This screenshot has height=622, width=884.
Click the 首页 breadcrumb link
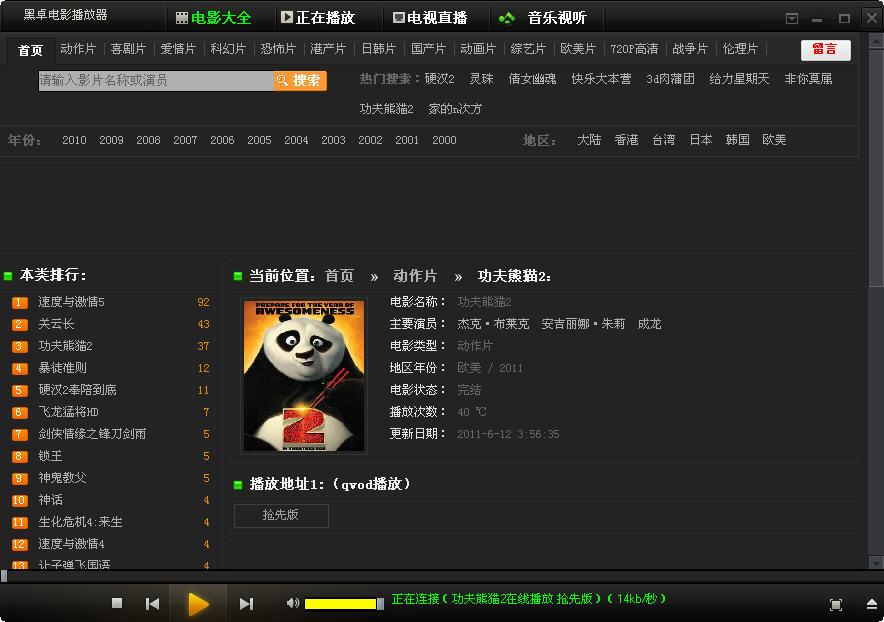click(x=339, y=276)
